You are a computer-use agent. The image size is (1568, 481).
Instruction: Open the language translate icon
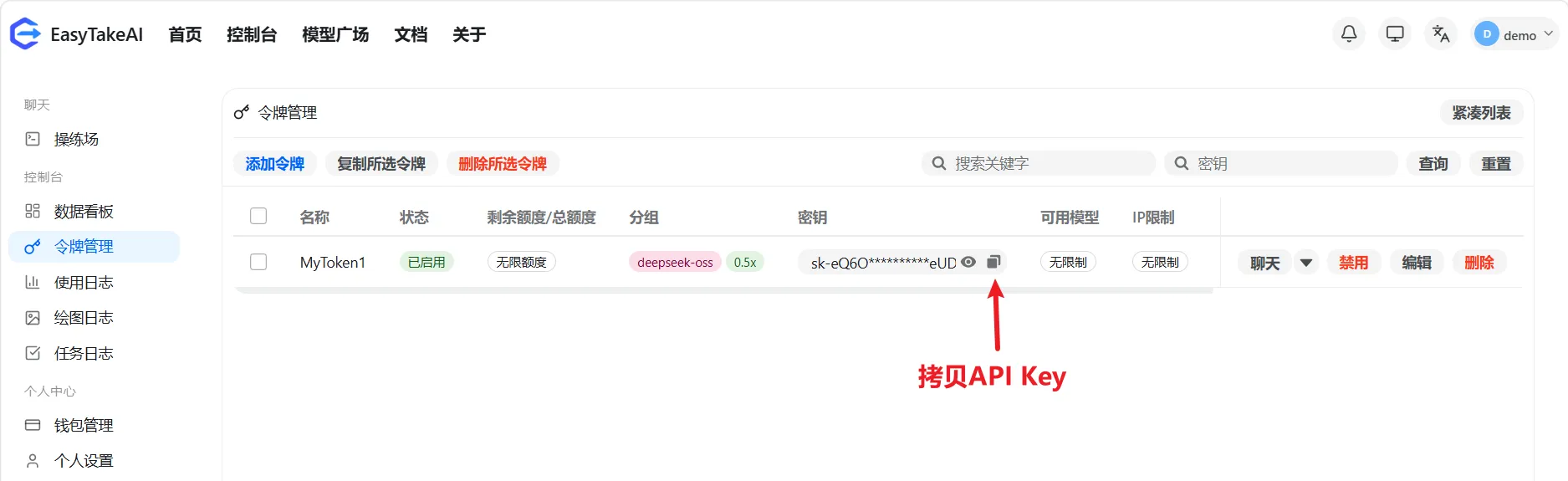pyautogui.click(x=1441, y=34)
